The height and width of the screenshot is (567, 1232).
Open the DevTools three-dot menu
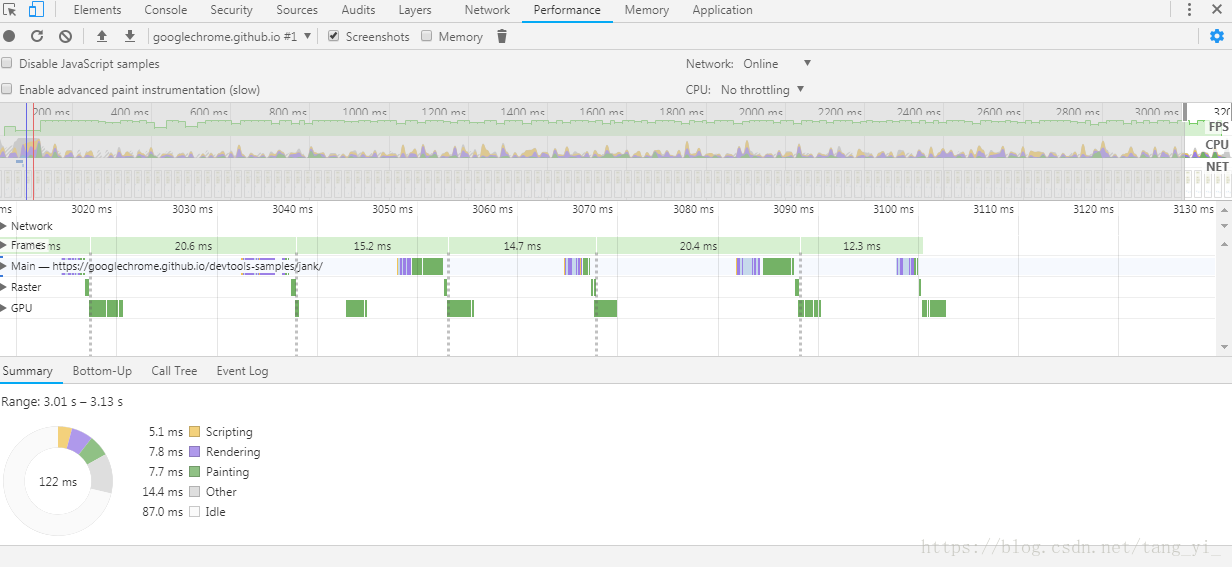coord(1189,10)
